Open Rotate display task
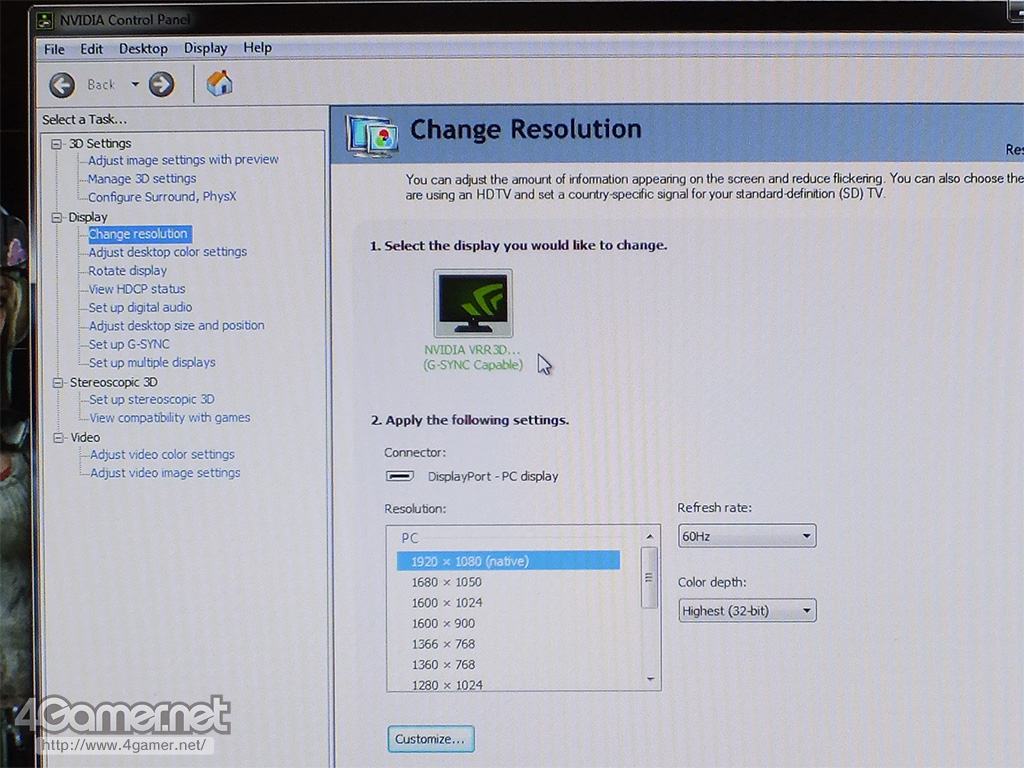This screenshot has width=1024, height=768. click(127, 270)
